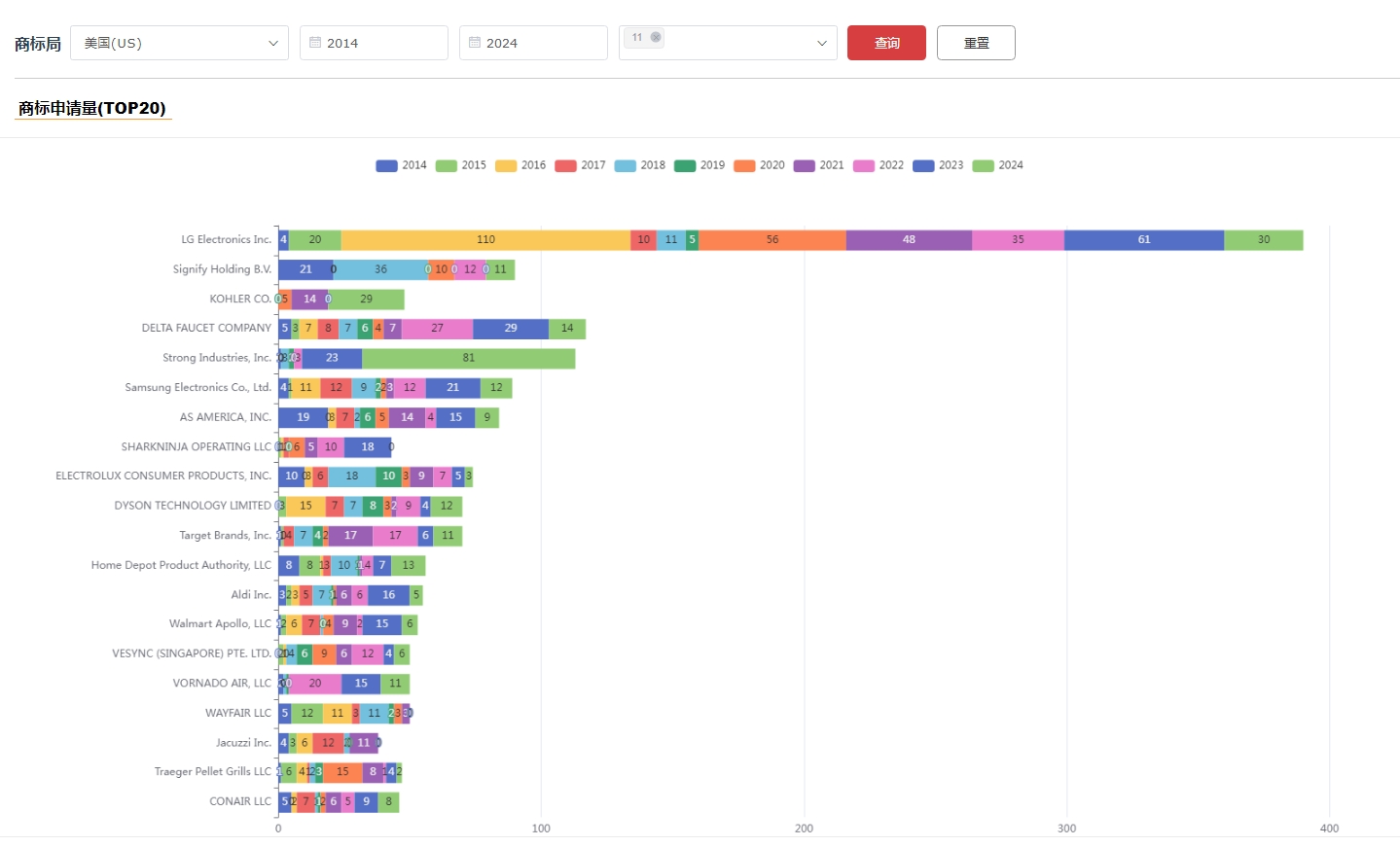Click the 重置 reset button

(976, 43)
